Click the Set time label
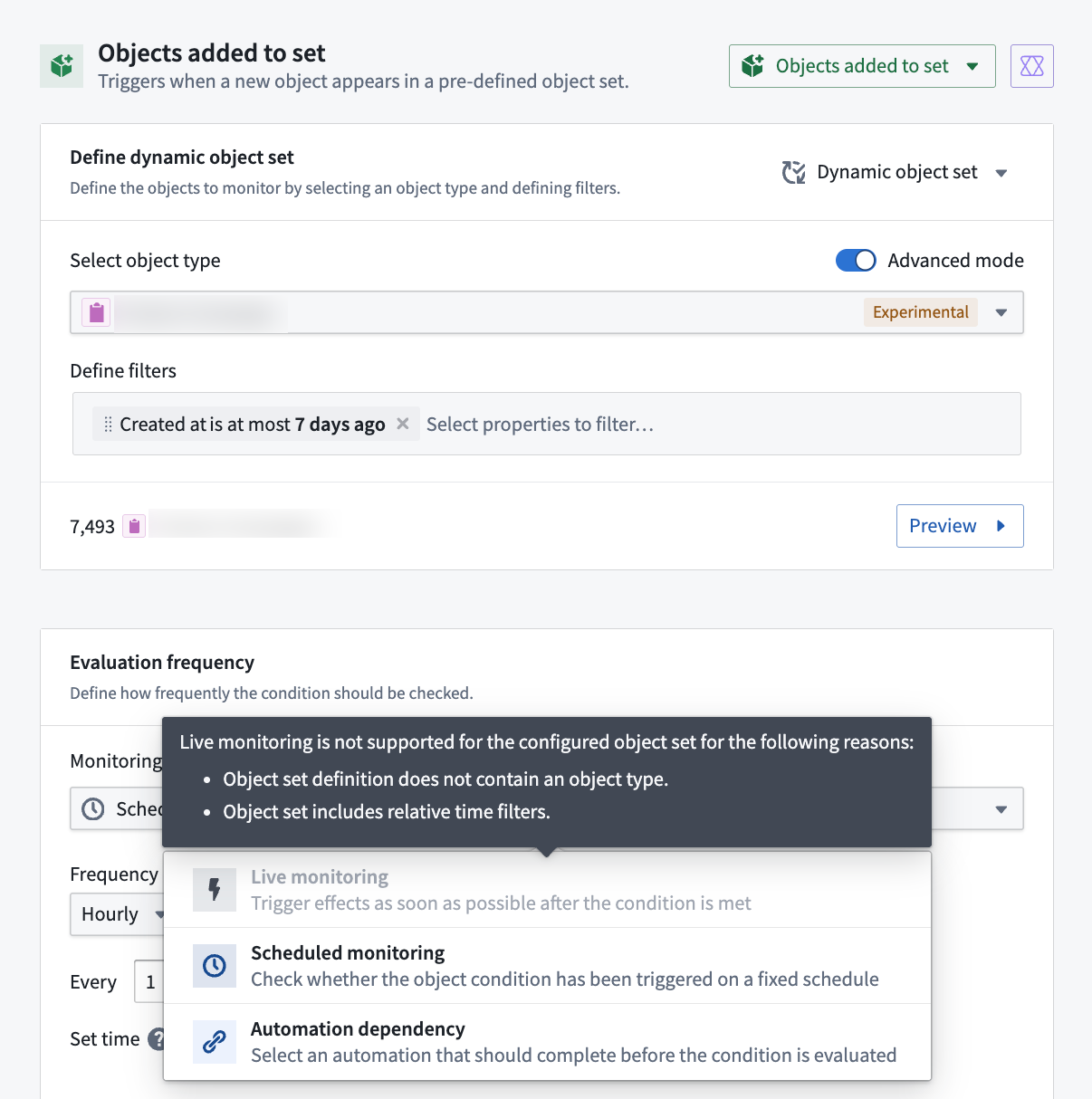1092x1099 pixels. pyautogui.click(x=105, y=1039)
